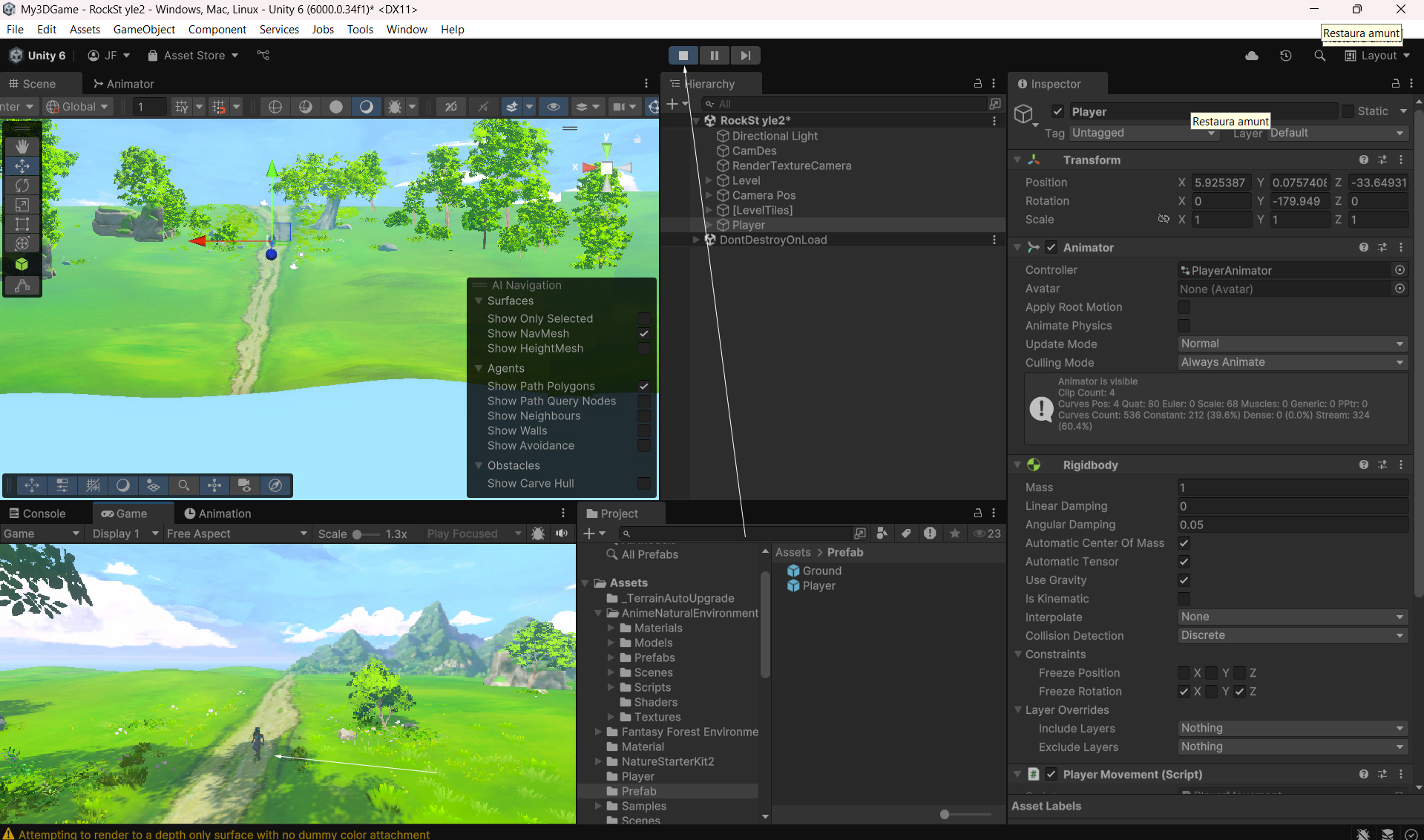
Task: Enable the Is Kinematic checkbox
Action: 1184,599
